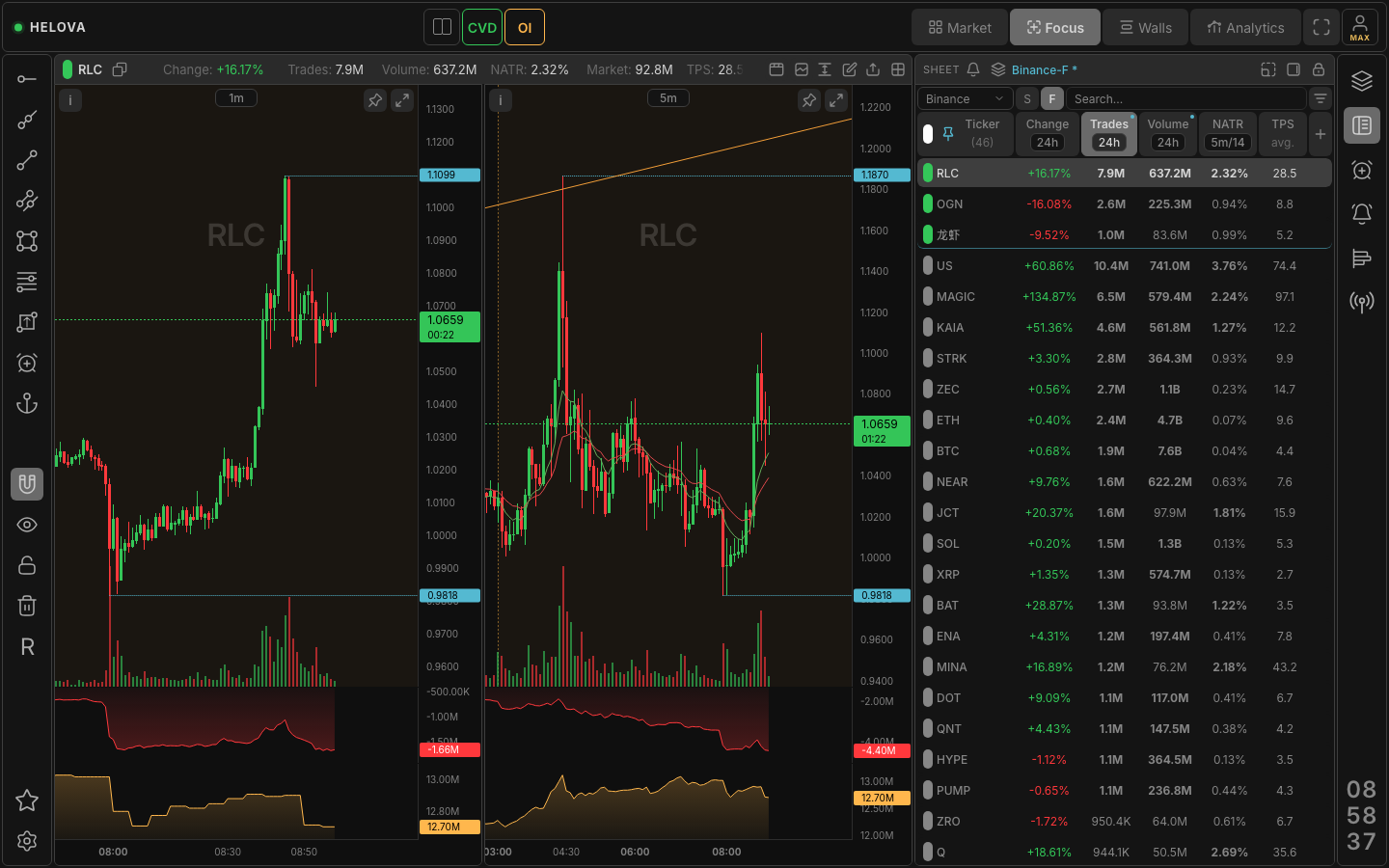Click the layers icon in right sidebar

[x=1362, y=81]
